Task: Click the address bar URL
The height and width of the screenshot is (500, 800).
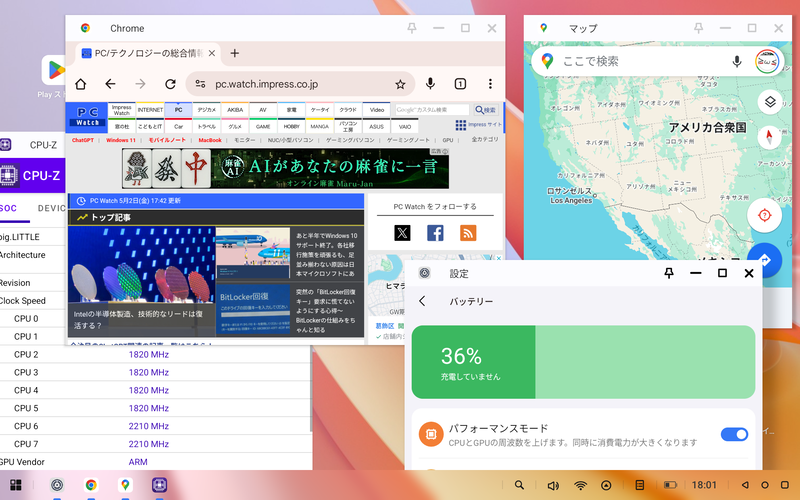Action: point(267,84)
